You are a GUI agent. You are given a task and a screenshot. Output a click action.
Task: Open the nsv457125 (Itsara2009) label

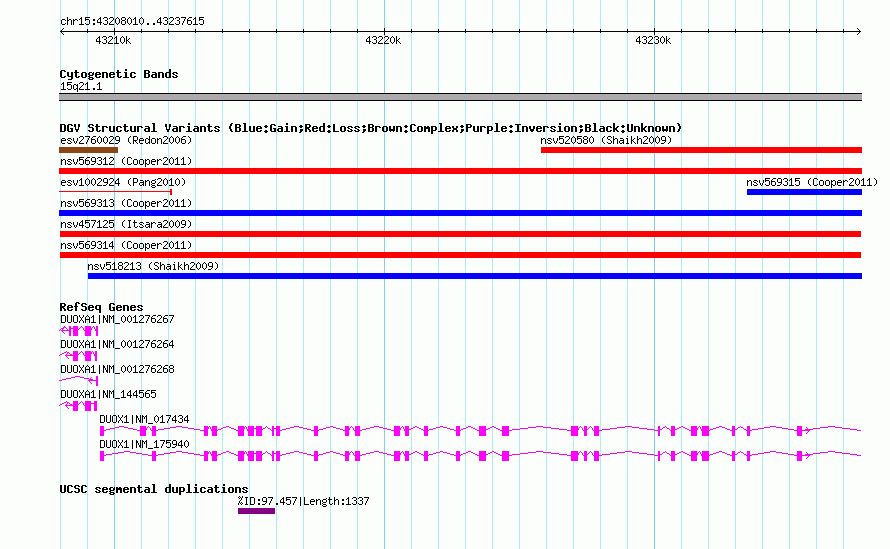pos(126,224)
